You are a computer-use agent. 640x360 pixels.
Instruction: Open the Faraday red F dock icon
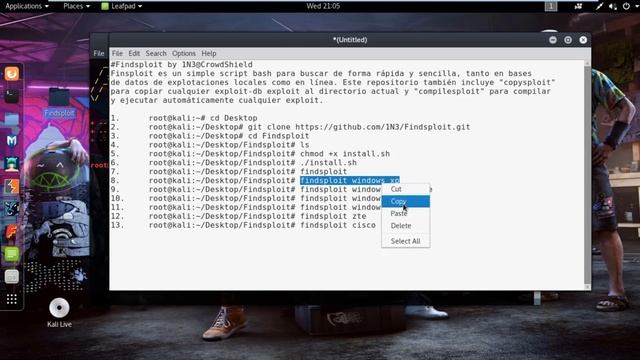(11, 232)
